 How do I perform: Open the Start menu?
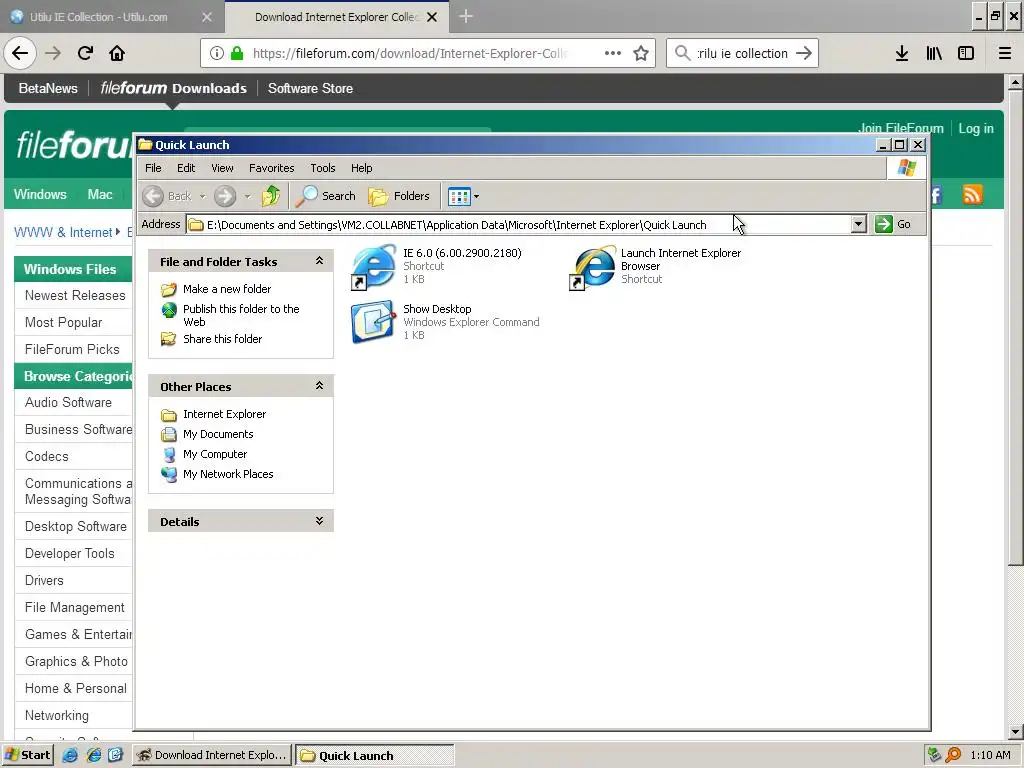tap(27, 755)
